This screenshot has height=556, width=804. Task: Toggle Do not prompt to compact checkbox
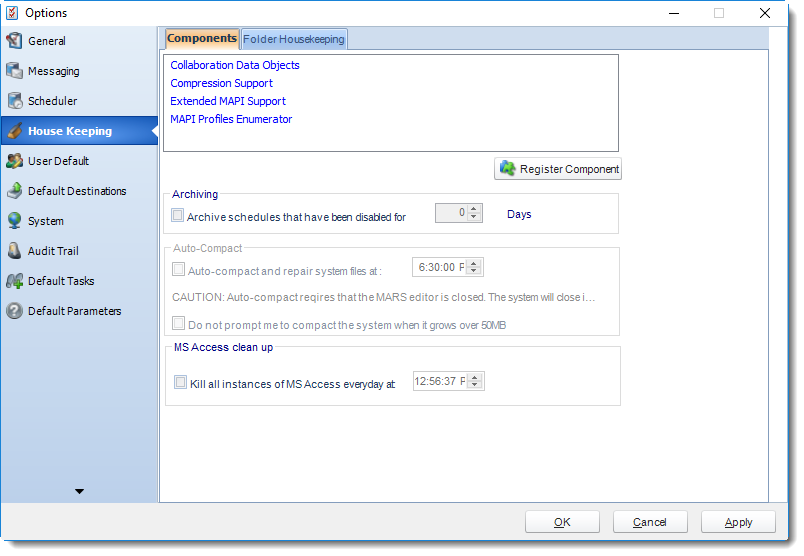point(178,323)
